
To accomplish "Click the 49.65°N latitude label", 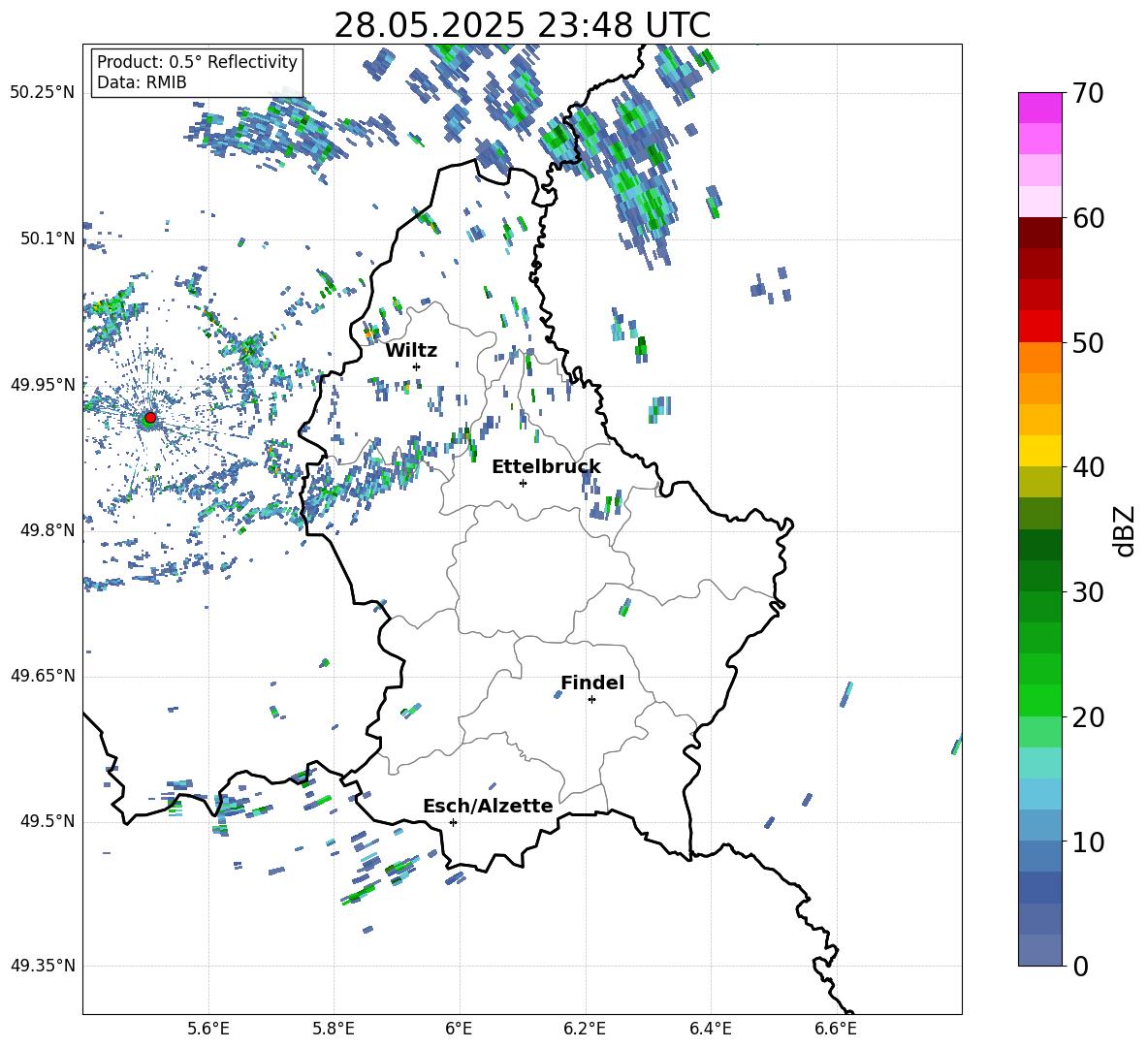I will (43, 676).
